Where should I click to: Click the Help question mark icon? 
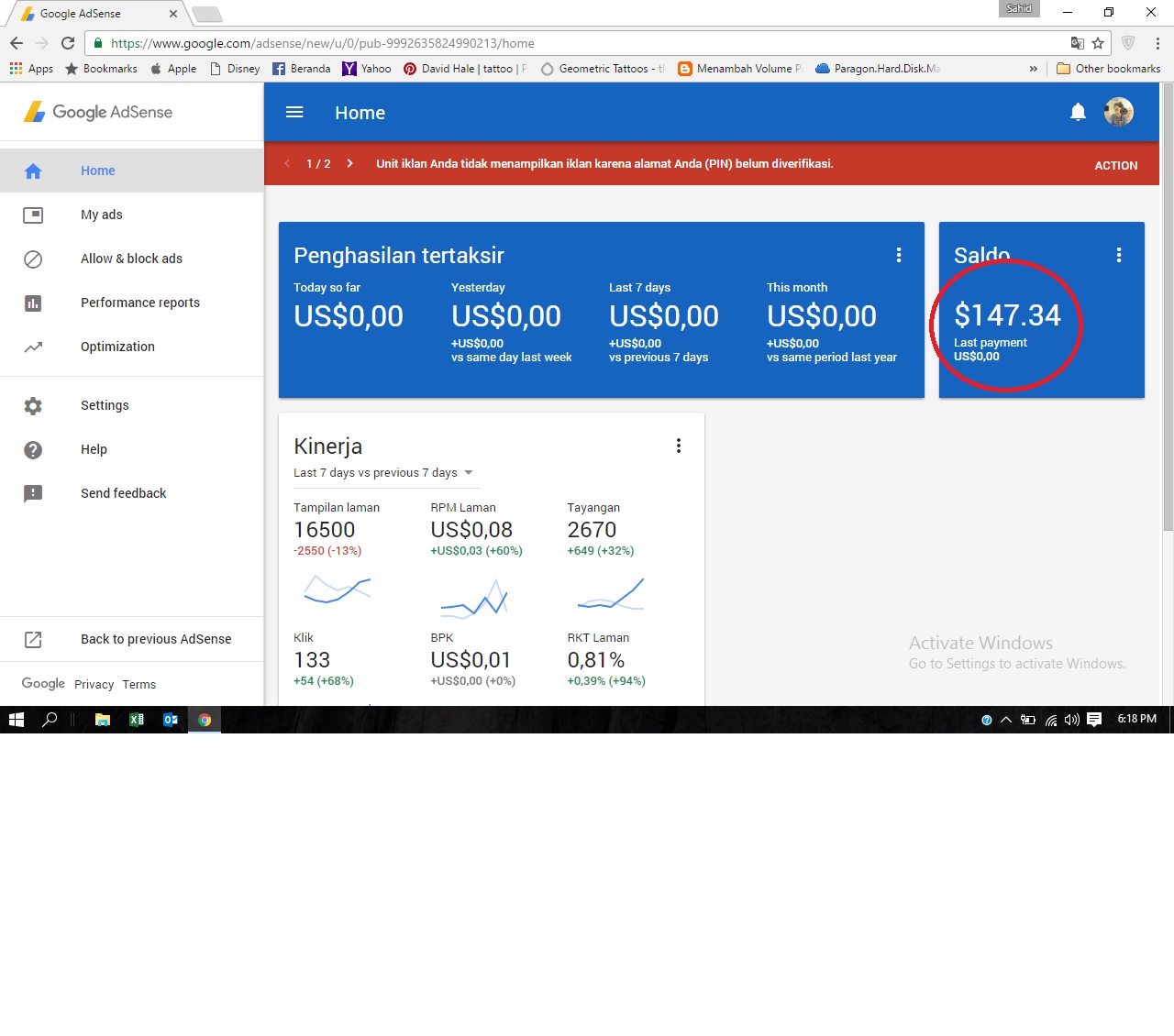[x=33, y=449]
